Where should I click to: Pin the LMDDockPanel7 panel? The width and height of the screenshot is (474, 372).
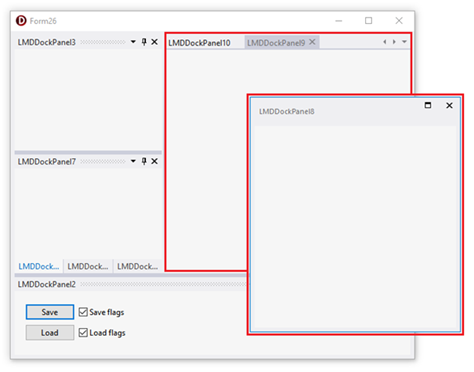tap(144, 161)
